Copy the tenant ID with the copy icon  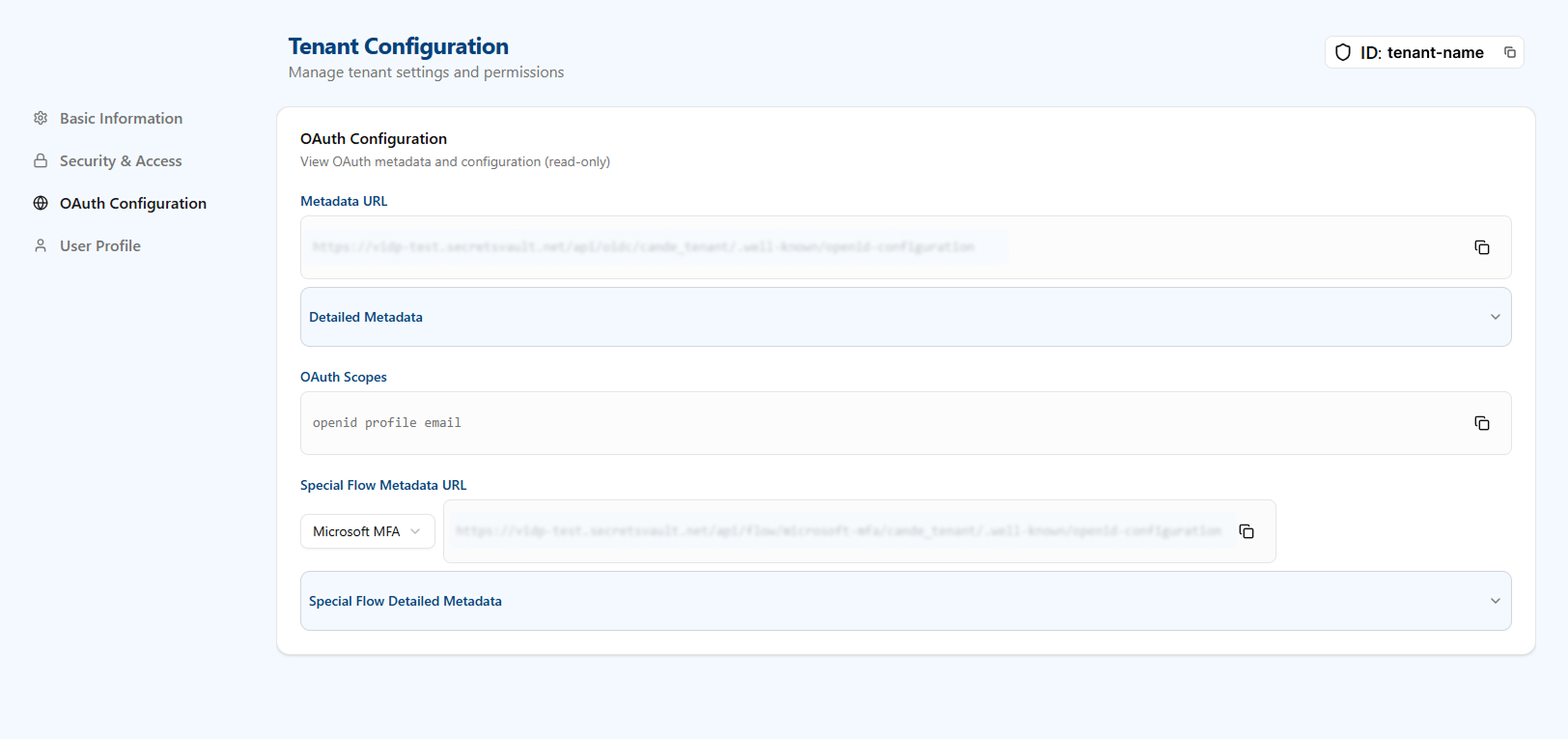(1510, 52)
